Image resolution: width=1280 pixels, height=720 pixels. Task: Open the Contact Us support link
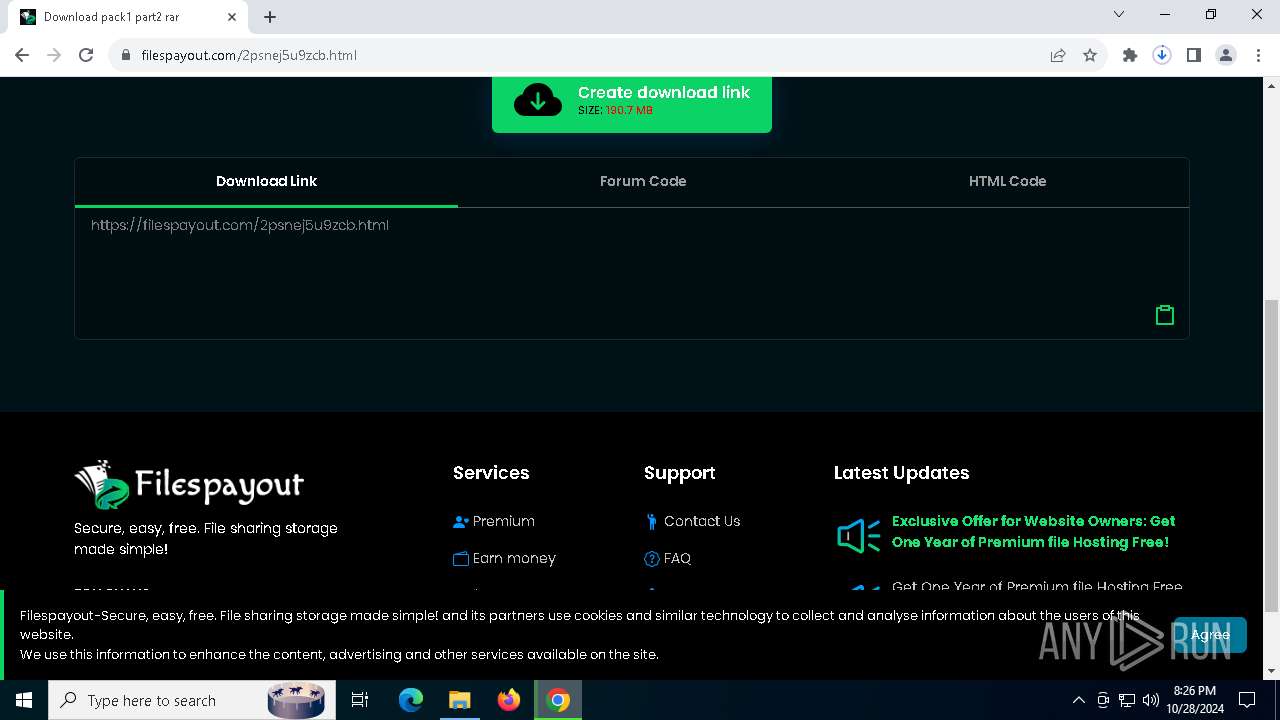pyautogui.click(x=702, y=521)
